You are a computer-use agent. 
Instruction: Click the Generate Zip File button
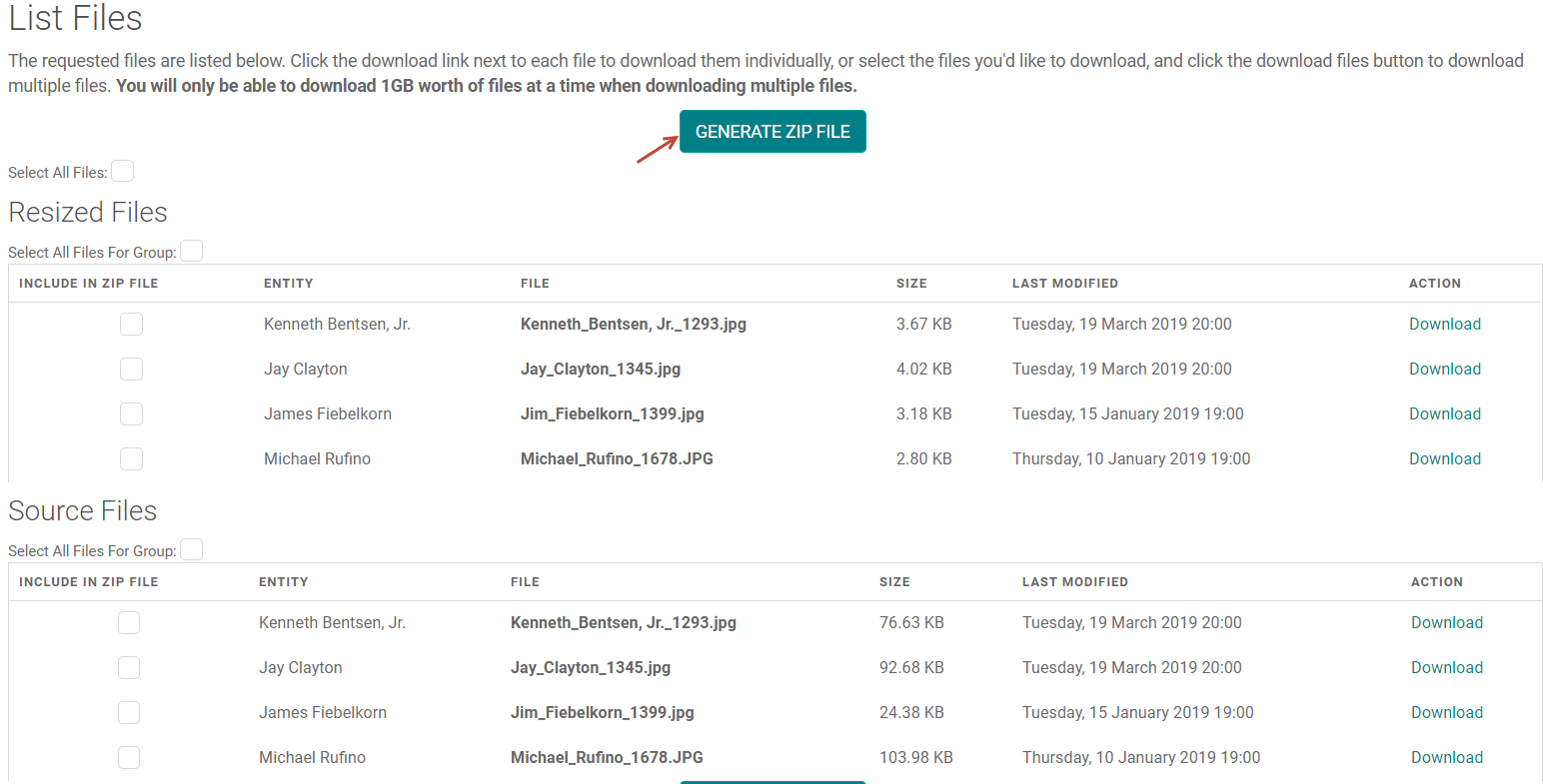tap(771, 132)
